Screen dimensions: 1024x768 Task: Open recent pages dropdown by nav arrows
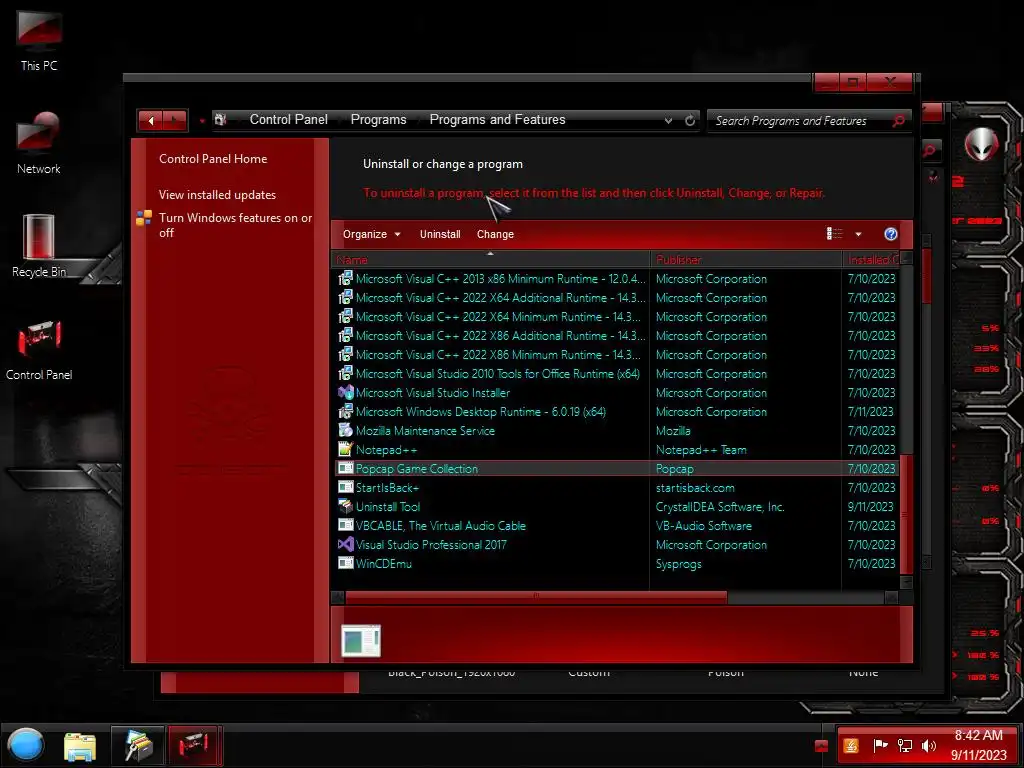click(x=202, y=121)
